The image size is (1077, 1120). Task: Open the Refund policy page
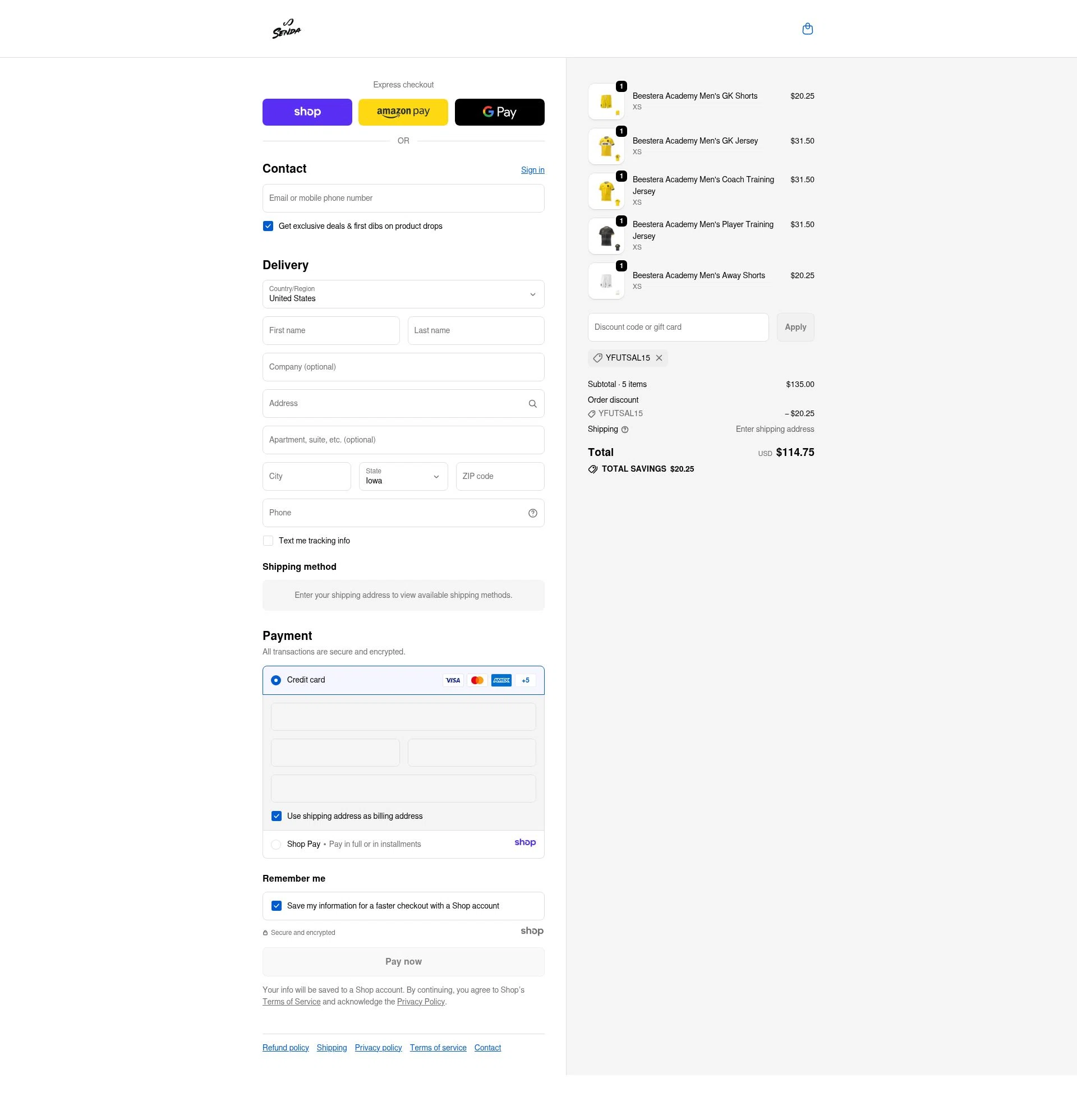click(x=286, y=1048)
